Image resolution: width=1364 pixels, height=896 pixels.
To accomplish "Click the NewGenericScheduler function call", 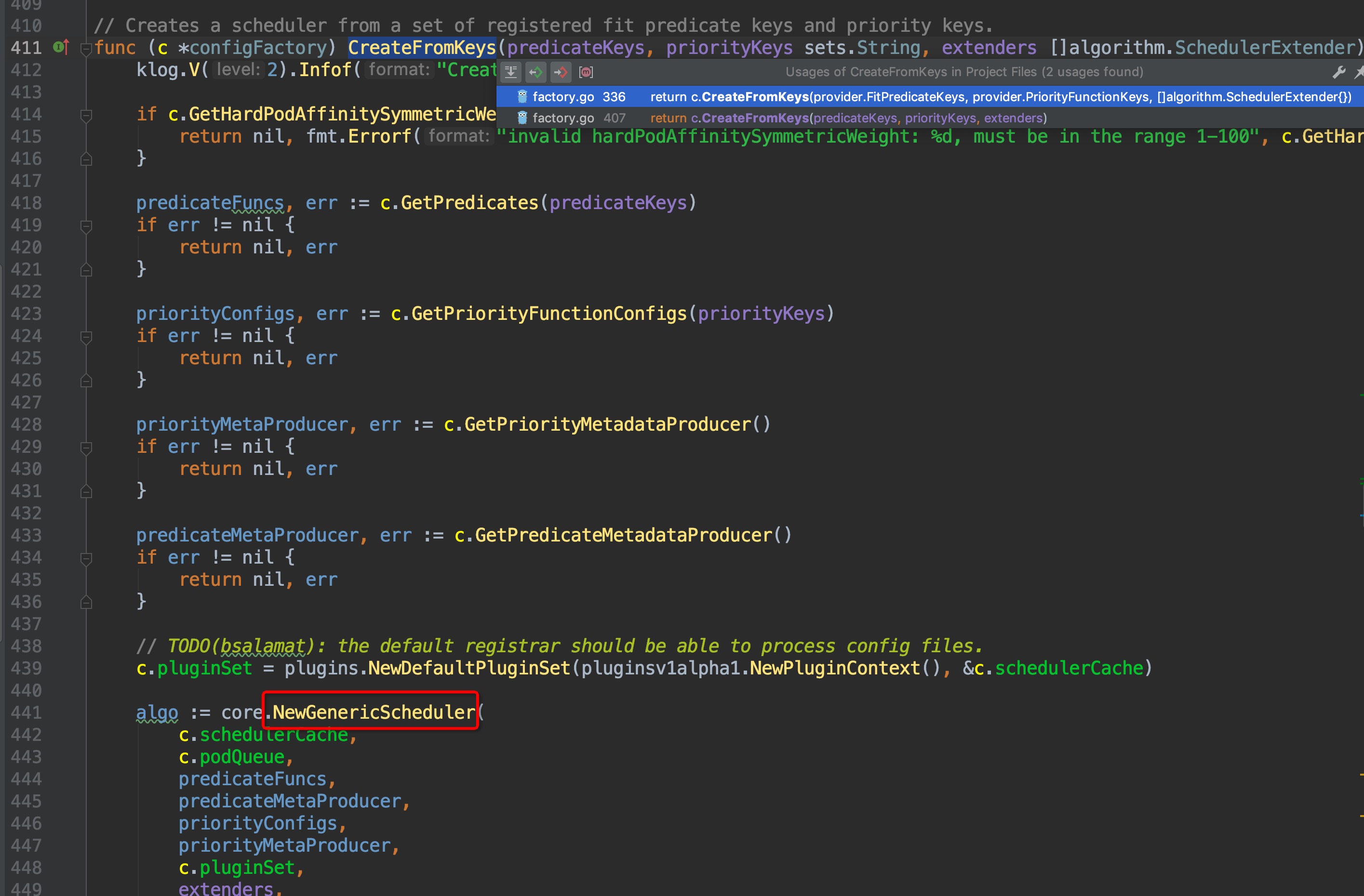I will coord(373,712).
